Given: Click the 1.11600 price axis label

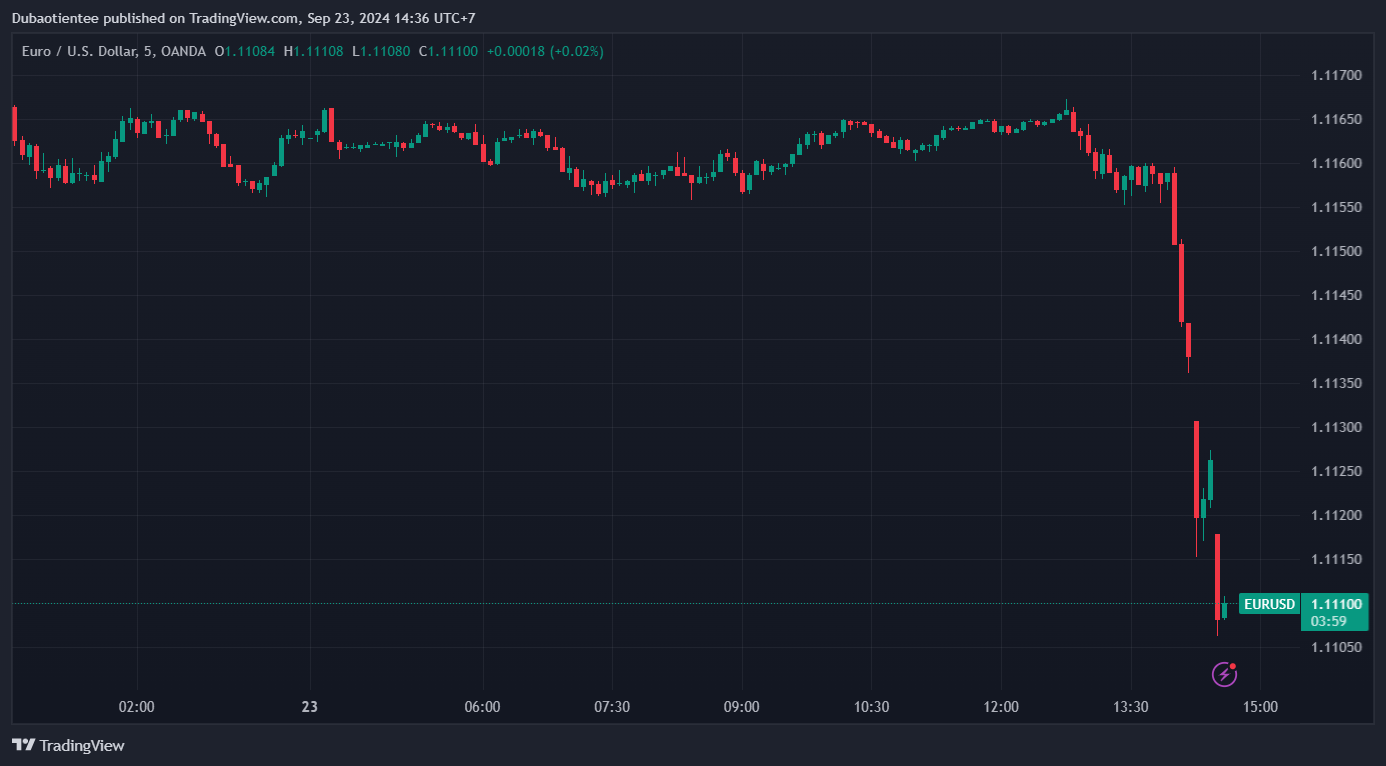Looking at the screenshot, I should coord(1336,164).
